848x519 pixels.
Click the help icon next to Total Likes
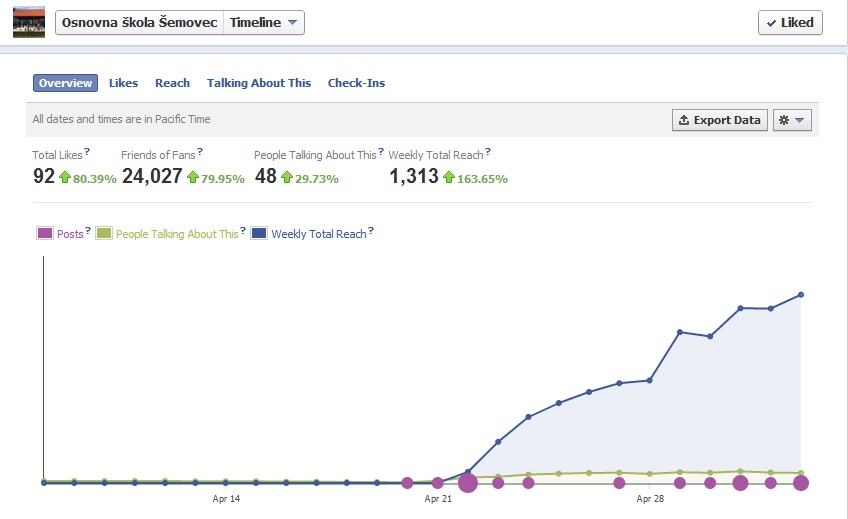pyautogui.click(x=87, y=152)
